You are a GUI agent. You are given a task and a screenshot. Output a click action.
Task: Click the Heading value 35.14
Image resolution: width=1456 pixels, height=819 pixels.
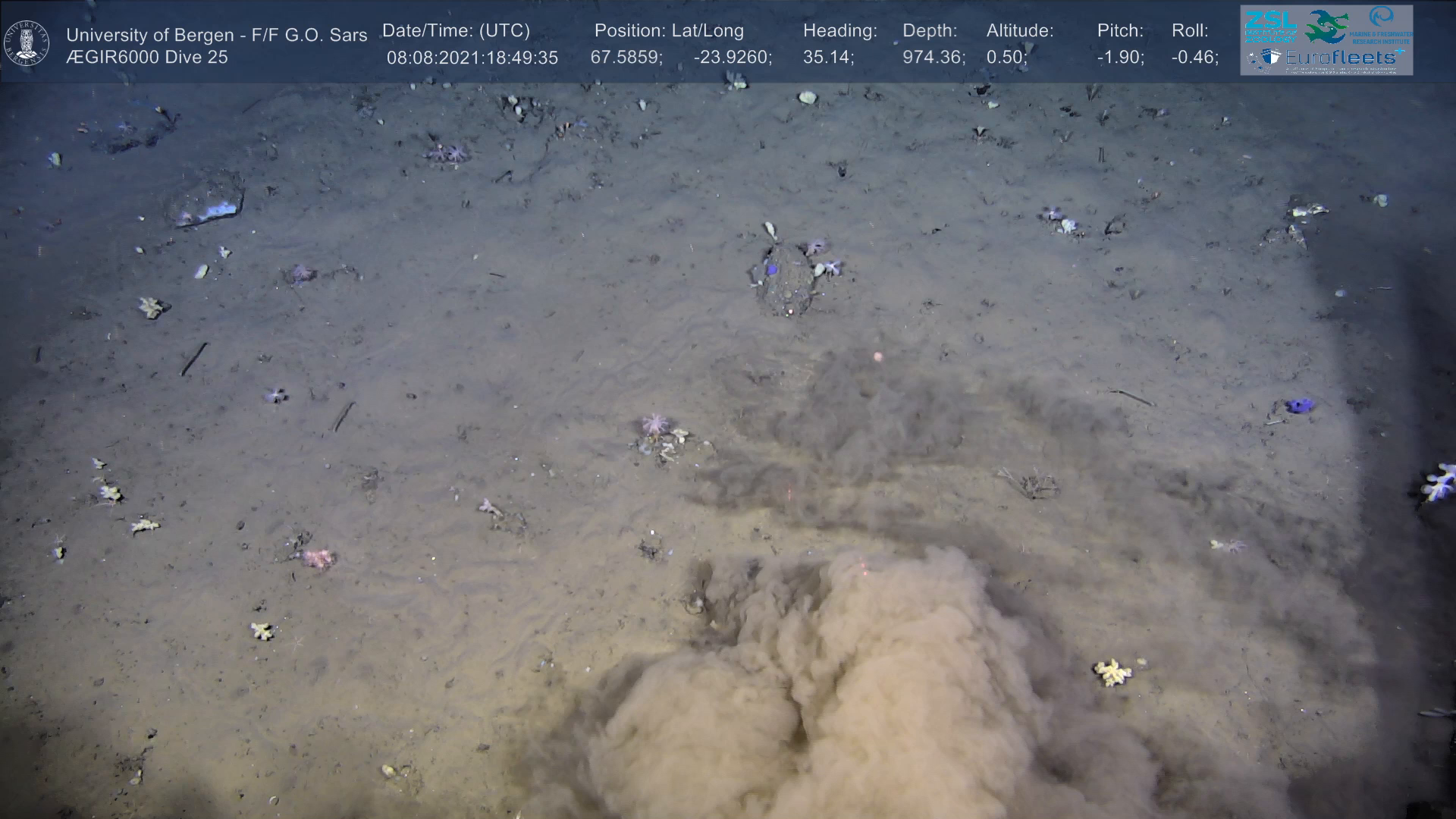pos(829,58)
